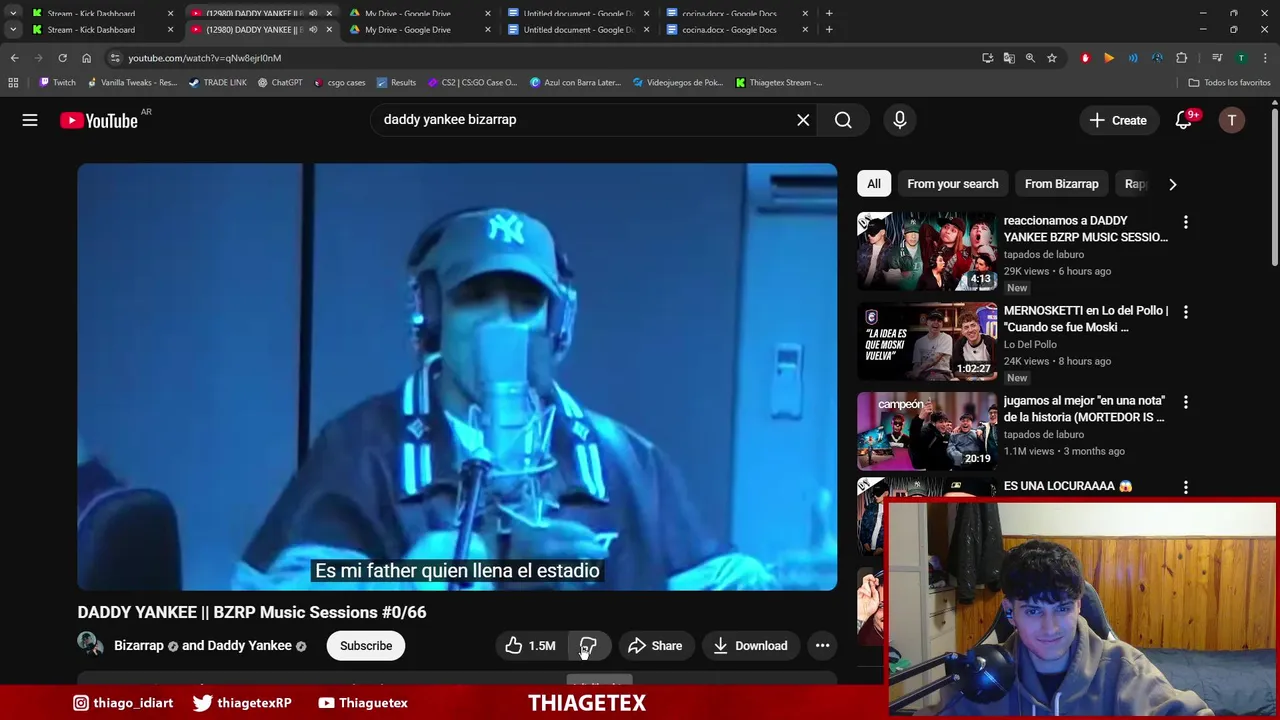Screen dimensions: 1280x720
Task: Open the 20:19 'campeón' thumbnail
Action: (927, 431)
